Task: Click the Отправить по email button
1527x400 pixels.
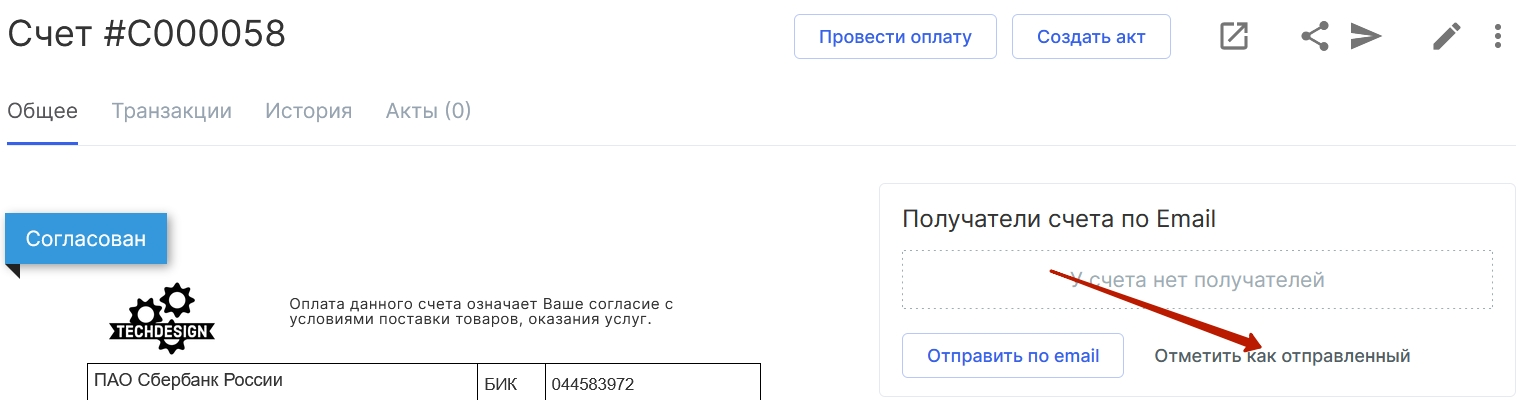Action: 1013,356
